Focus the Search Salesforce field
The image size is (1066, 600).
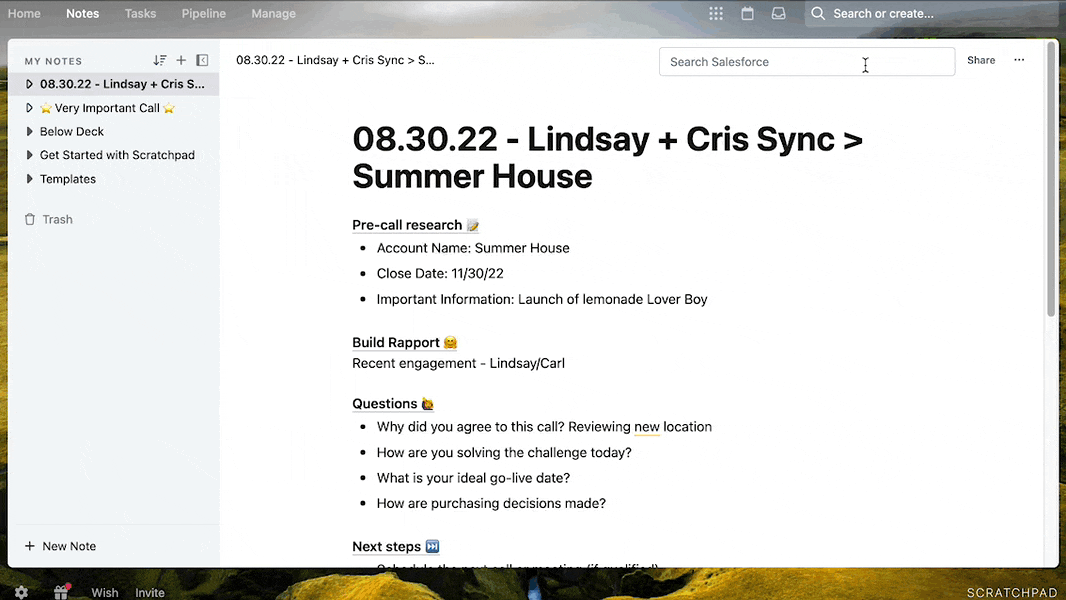[x=807, y=62]
